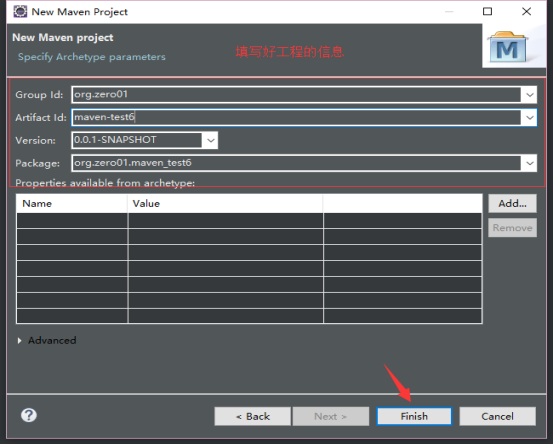Viewport: 554px width, 444px height.
Task: Open the Package dropdown arrow
Action: [529, 163]
